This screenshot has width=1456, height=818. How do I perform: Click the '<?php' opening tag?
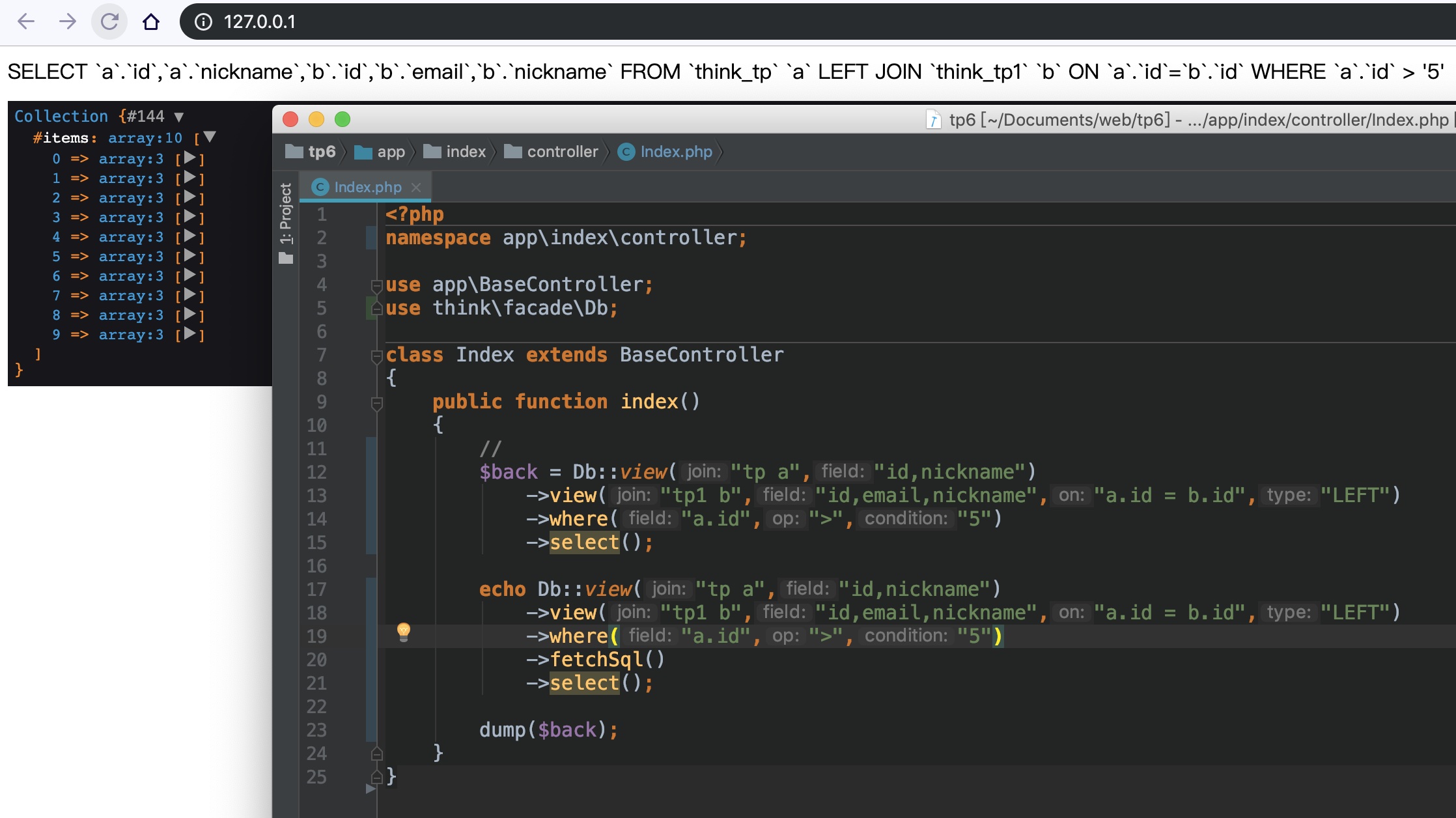click(x=415, y=214)
